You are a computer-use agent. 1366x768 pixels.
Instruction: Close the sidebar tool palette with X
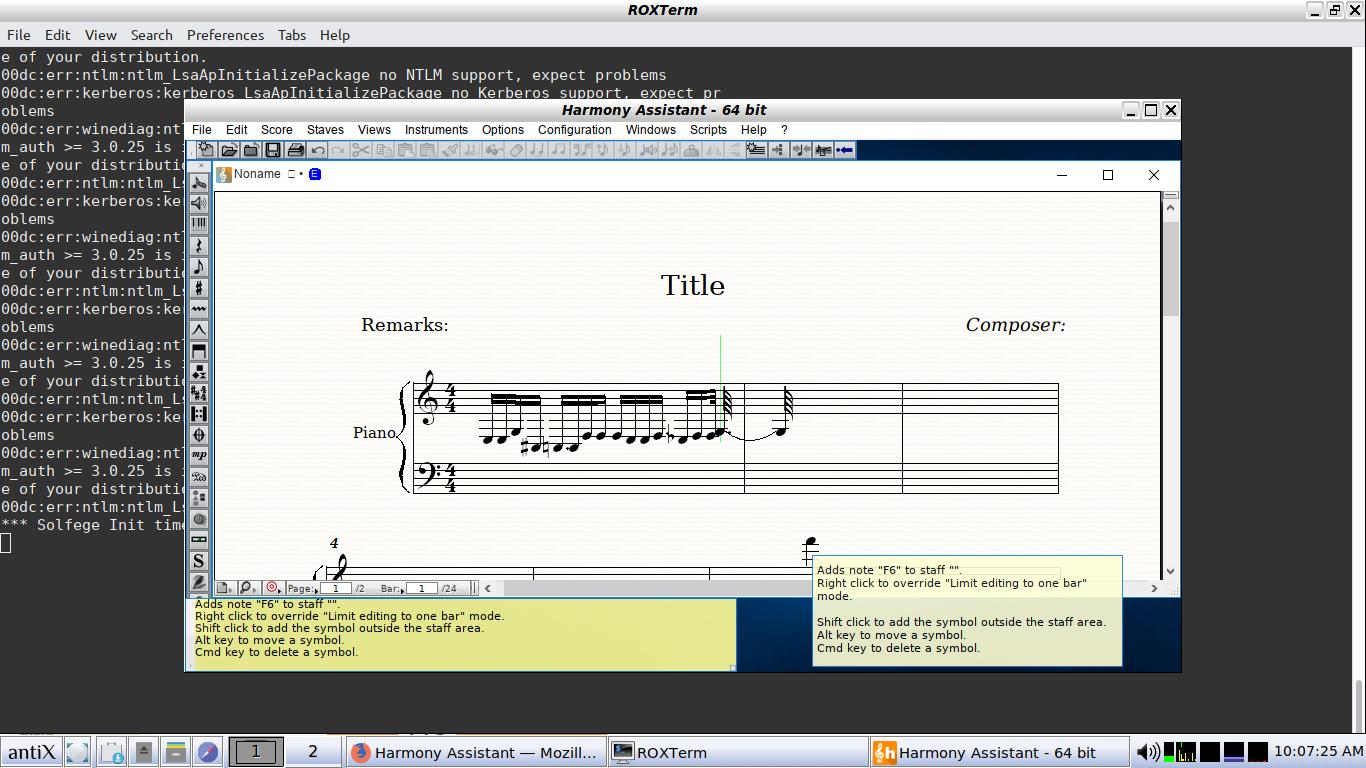(x=201, y=166)
